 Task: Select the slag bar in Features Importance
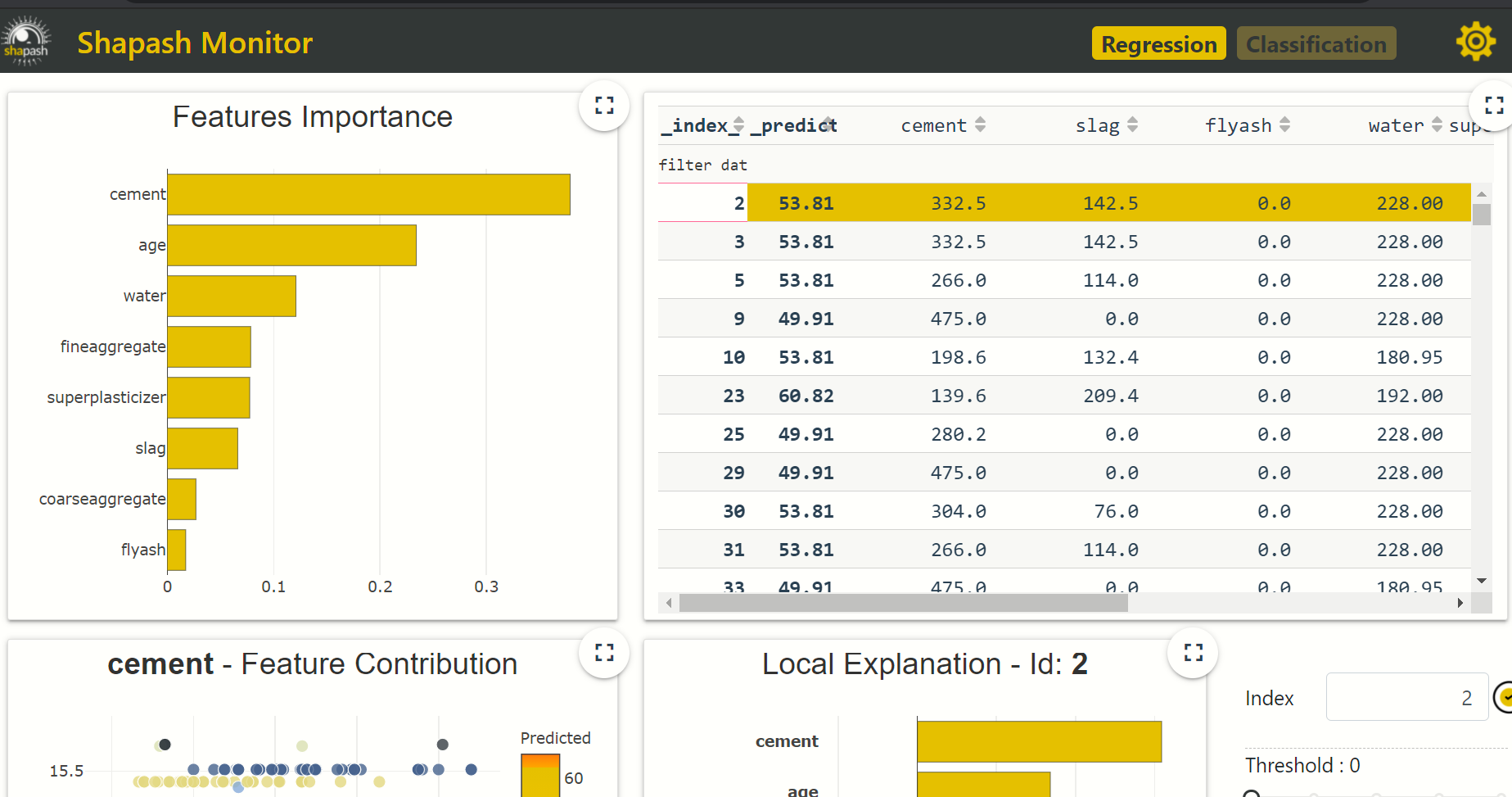point(202,448)
